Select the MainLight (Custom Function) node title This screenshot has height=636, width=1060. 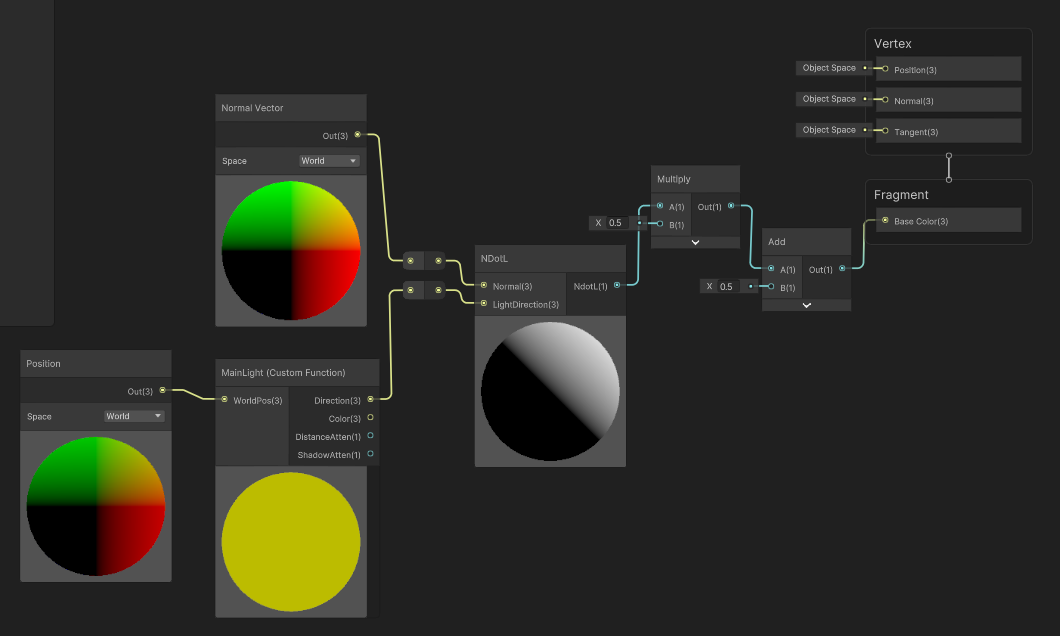pos(283,372)
